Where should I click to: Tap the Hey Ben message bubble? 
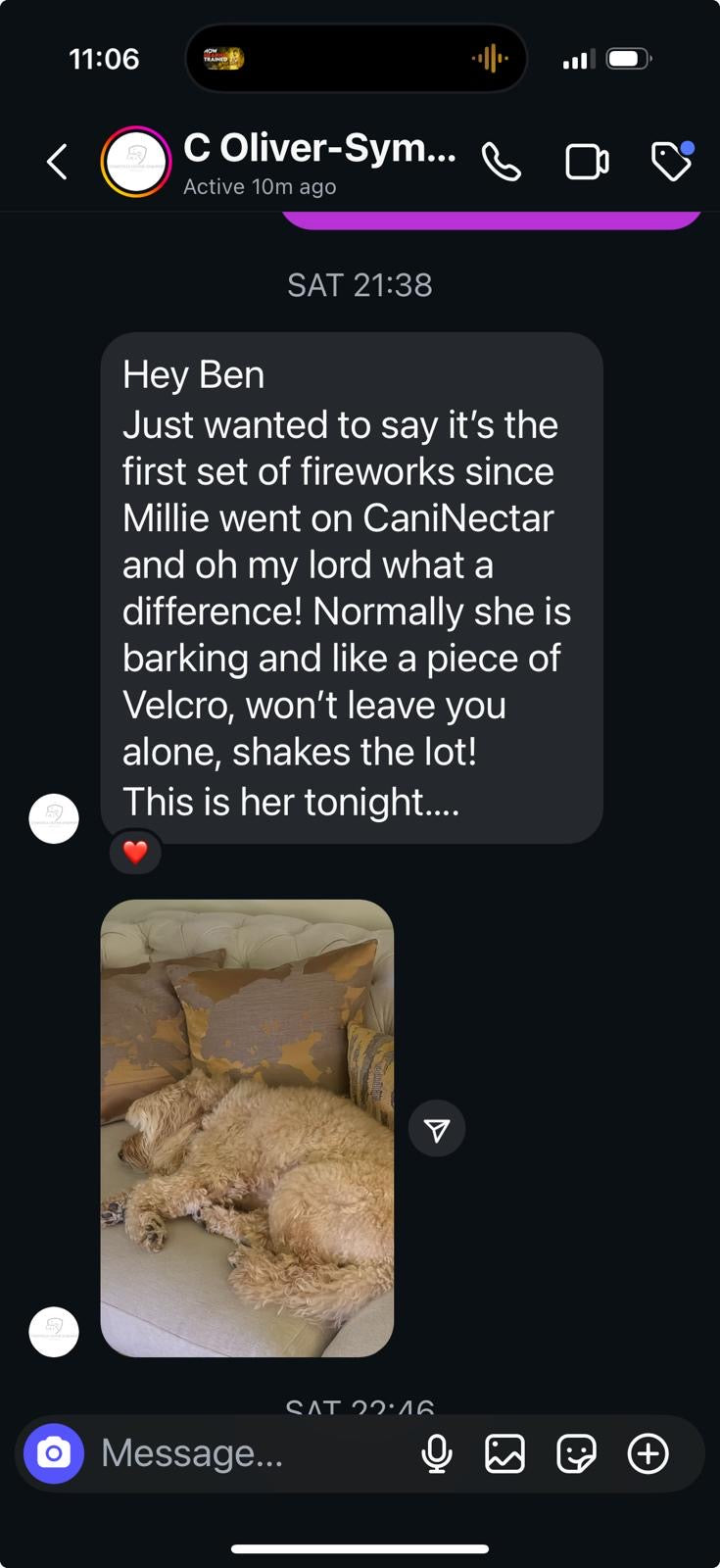[351, 588]
